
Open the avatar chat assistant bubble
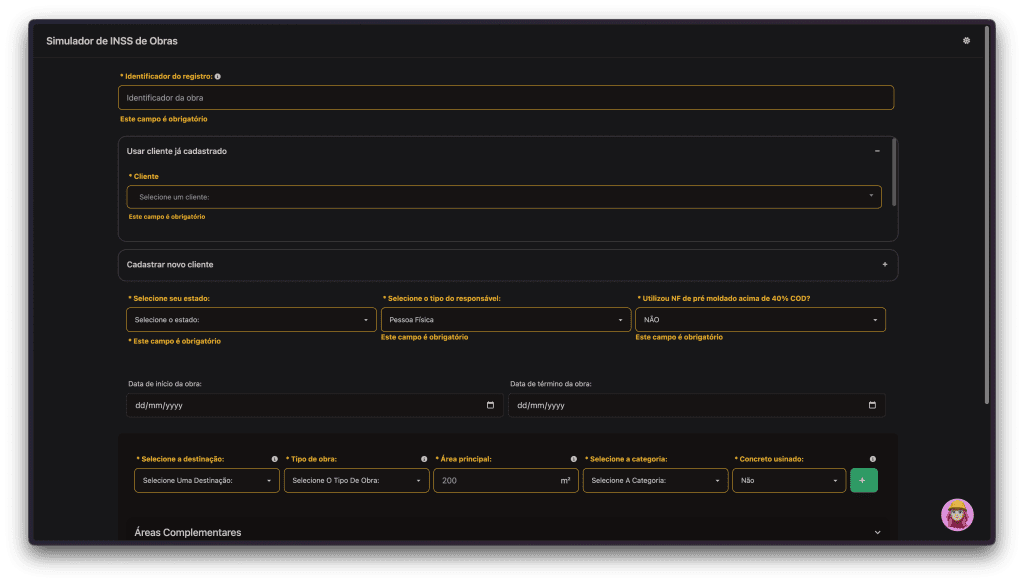pyautogui.click(x=957, y=514)
